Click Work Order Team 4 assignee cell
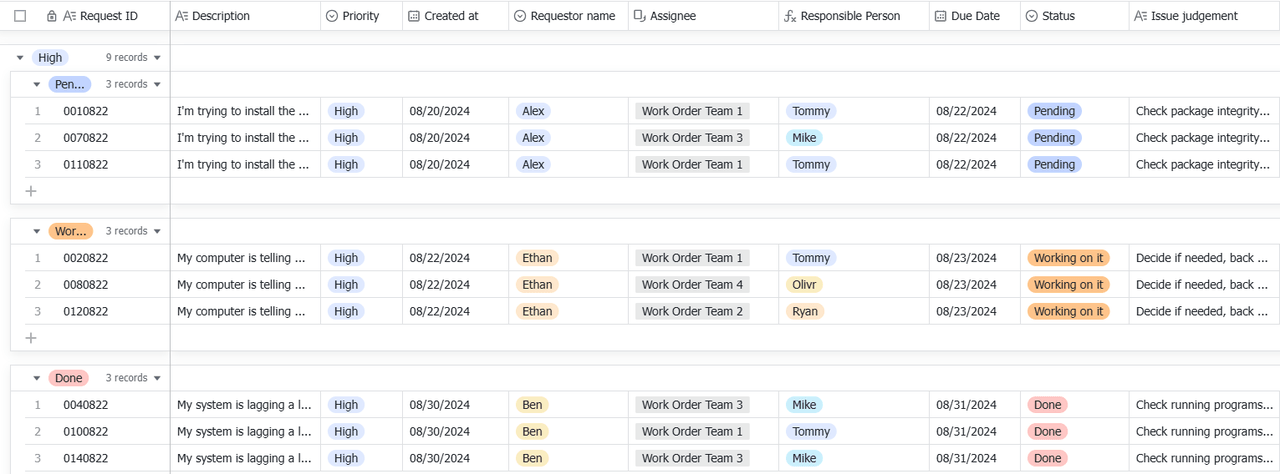This screenshot has width=1280, height=474. pyautogui.click(x=692, y=284)
